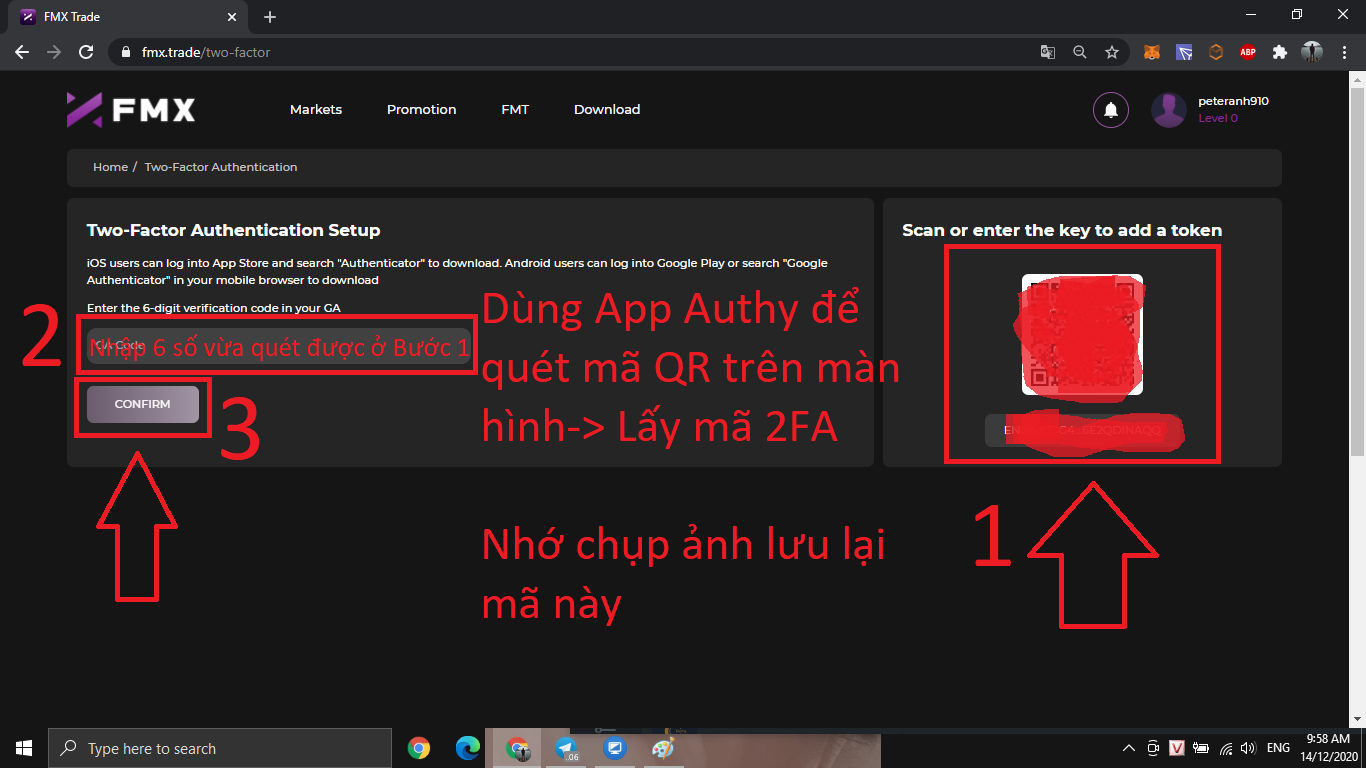Viewport: 1366px width, 768px height.
Task: Select the FMX Trade browser tab
Action: pyautogui.click(x=128, y=17)
